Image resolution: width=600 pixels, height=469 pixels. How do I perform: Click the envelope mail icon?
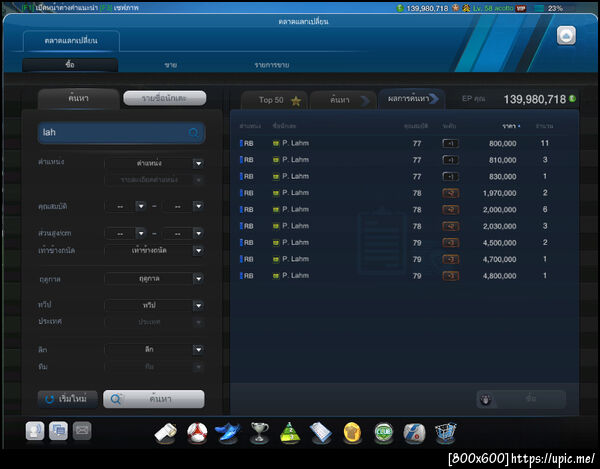pos(82,431)
